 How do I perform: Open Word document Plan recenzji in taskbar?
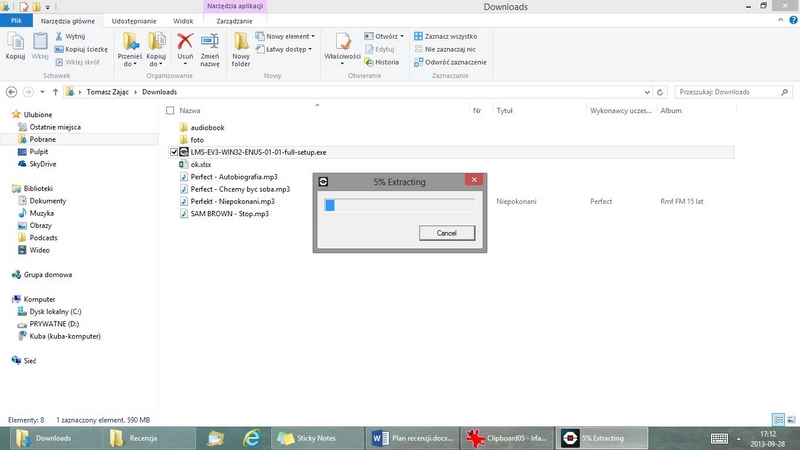[412, 438]
